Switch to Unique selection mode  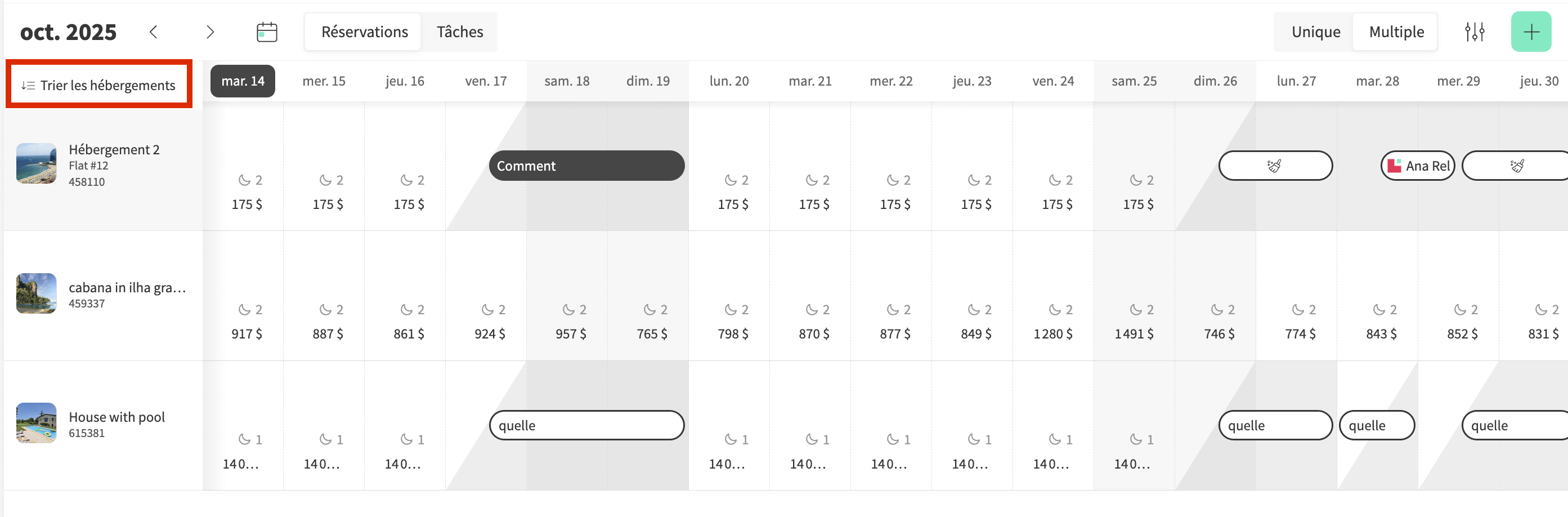tap(1315, 32)
